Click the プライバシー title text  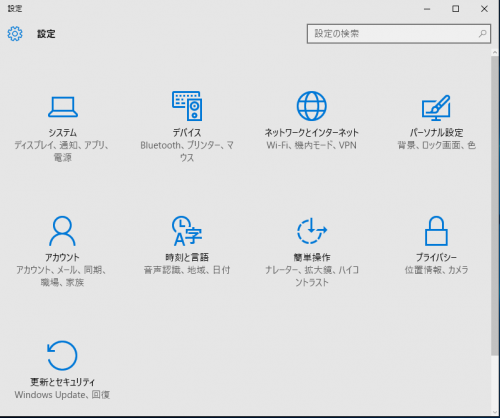(x=436, y=257)
